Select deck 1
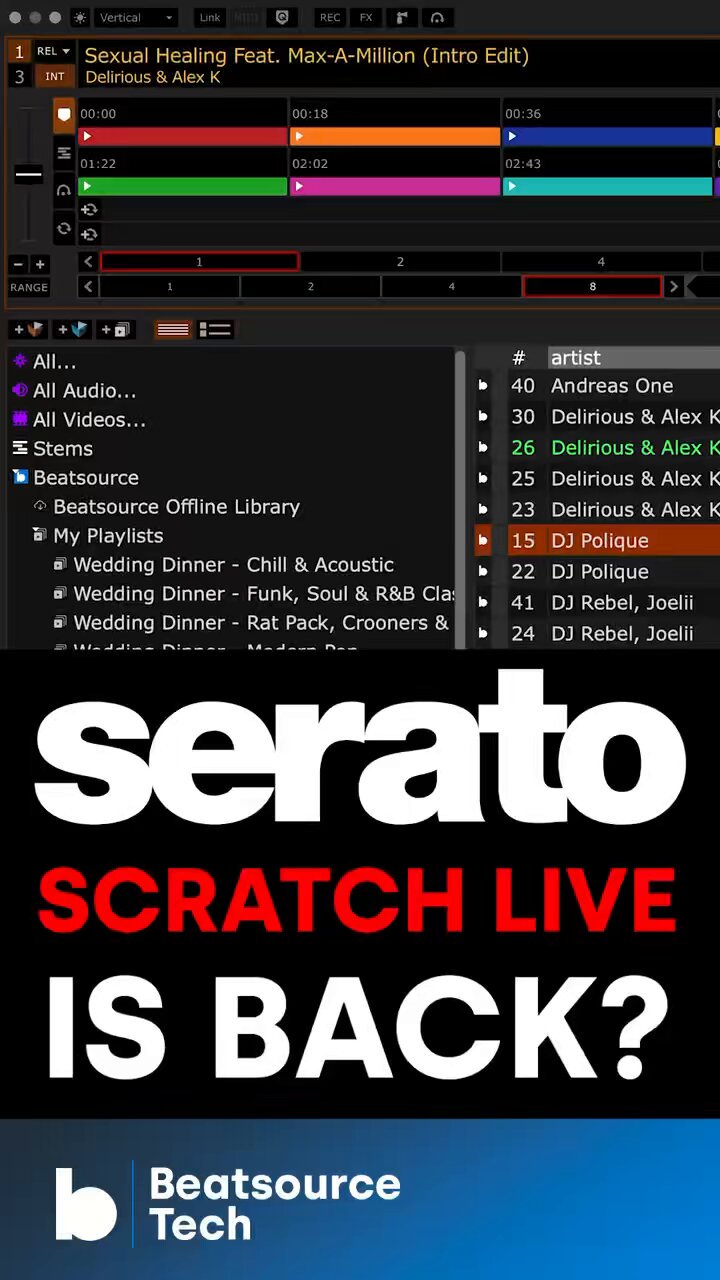This screenshot has width=720, height=1280. click(x=19, y=52)
